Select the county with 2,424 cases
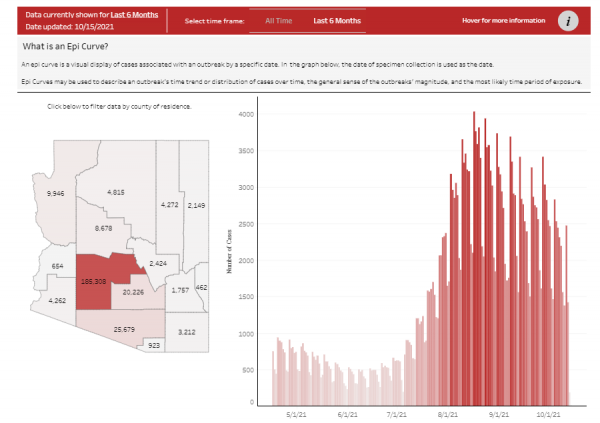This screenshot has width=600, height=423. click(x=156, y=262)
